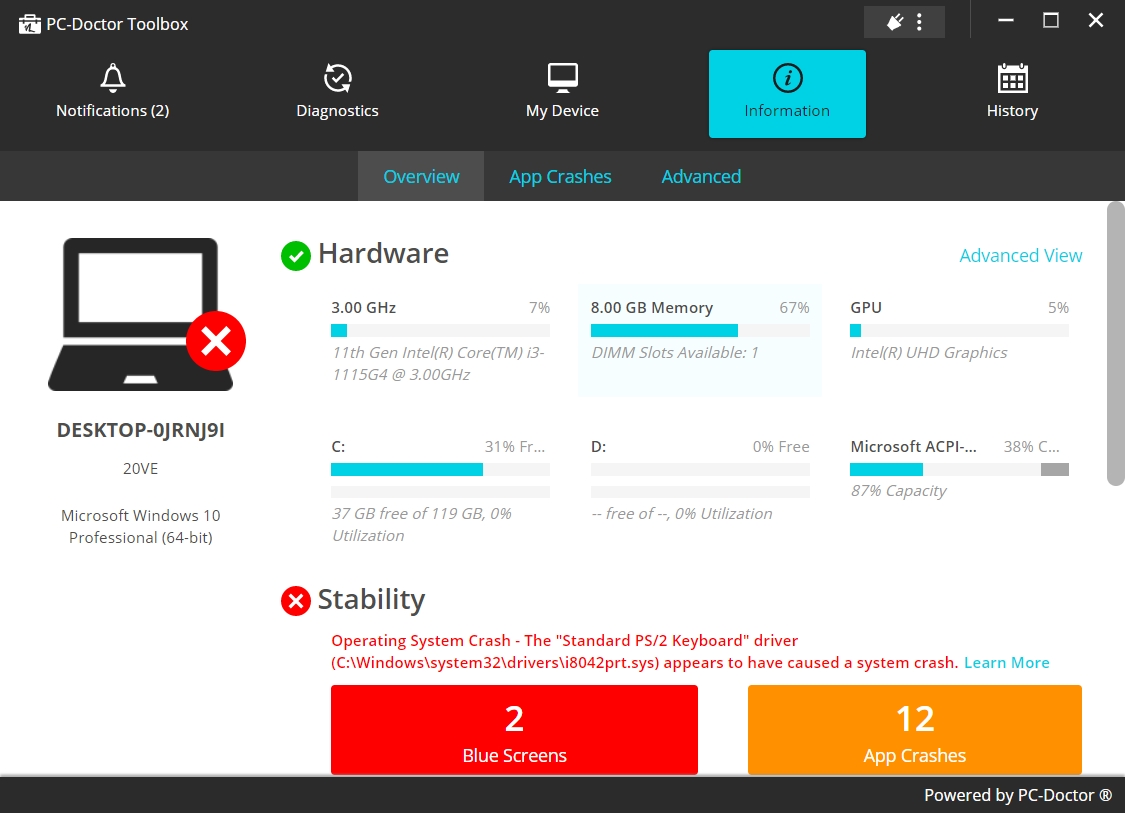This screenshot has height=813, width=1125.
Task: Click DIMM Slots Available: 1 text
Action: (674, 353)
